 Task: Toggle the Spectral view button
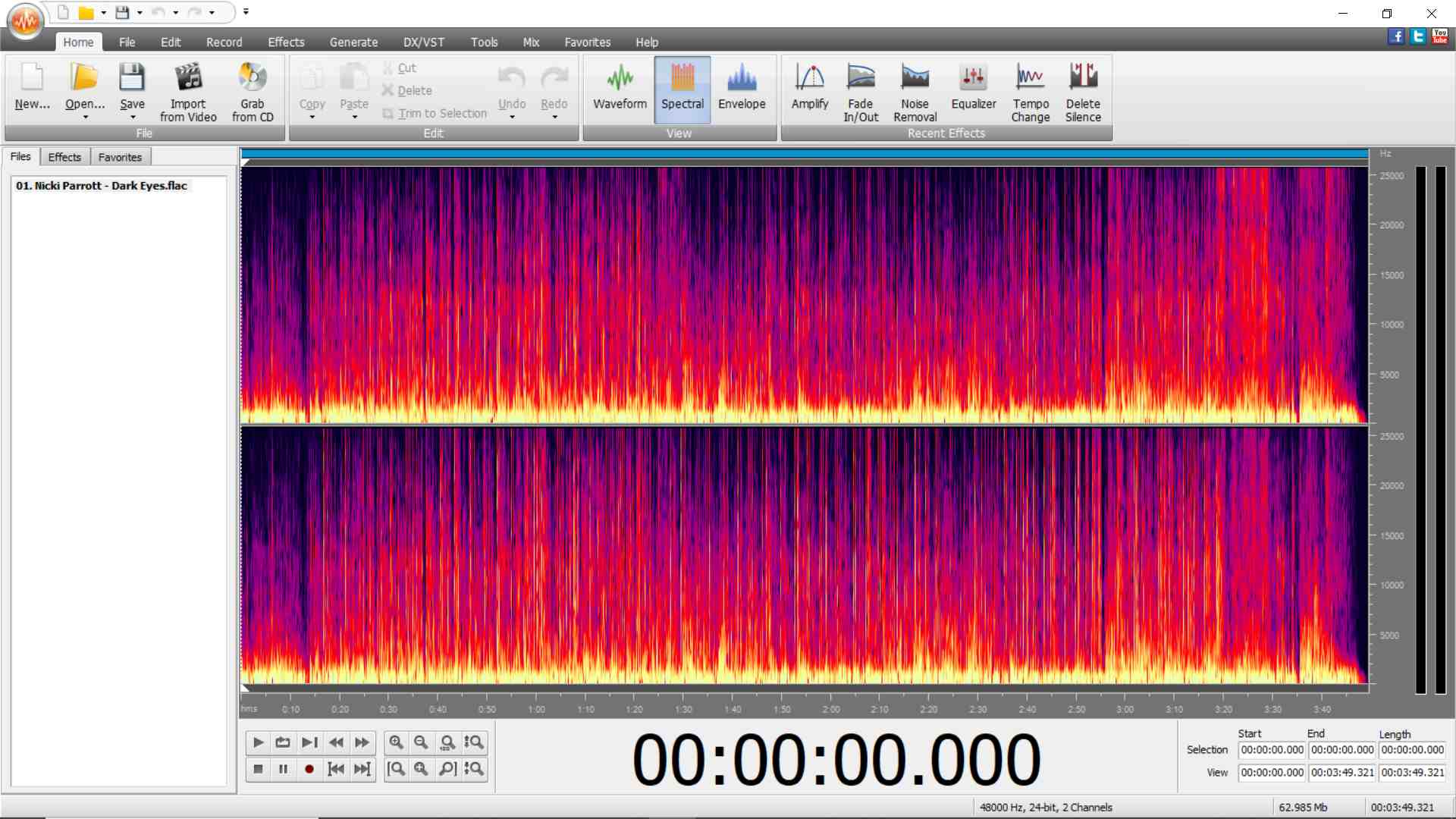(x=682, y=89)
